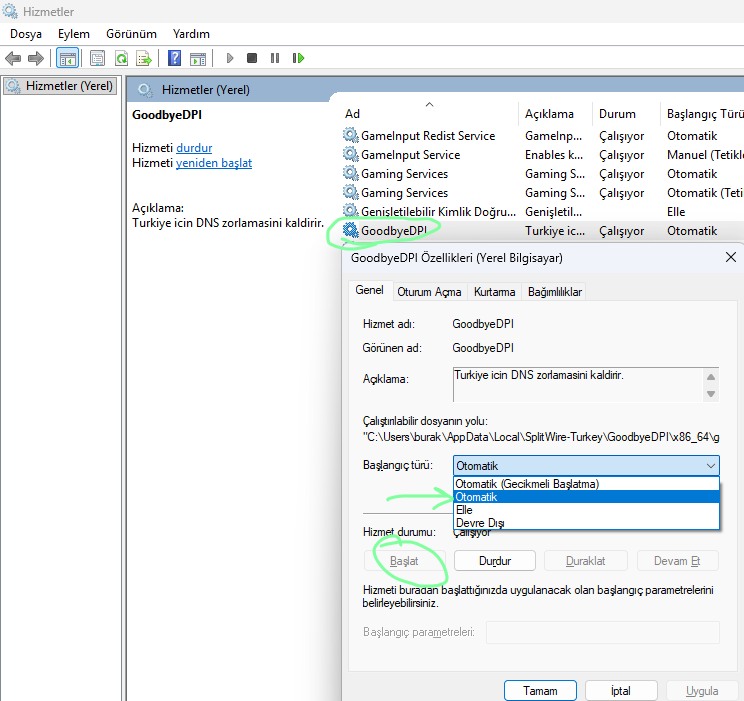
Task: Collapse the Başlangıç türü combo box arrow
Action: (x=710, y=466)
